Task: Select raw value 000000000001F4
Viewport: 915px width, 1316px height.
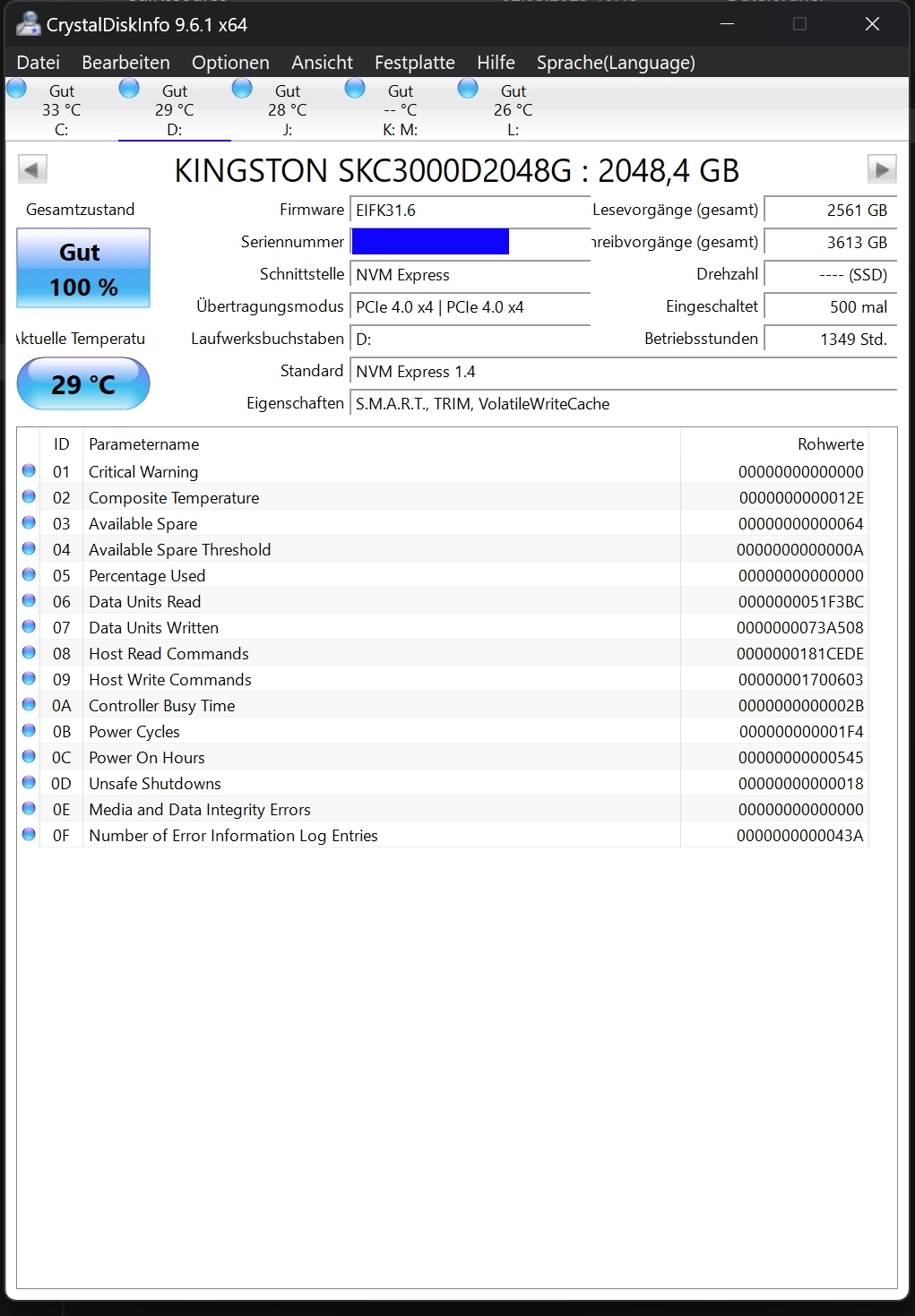Action: (801, 732)
